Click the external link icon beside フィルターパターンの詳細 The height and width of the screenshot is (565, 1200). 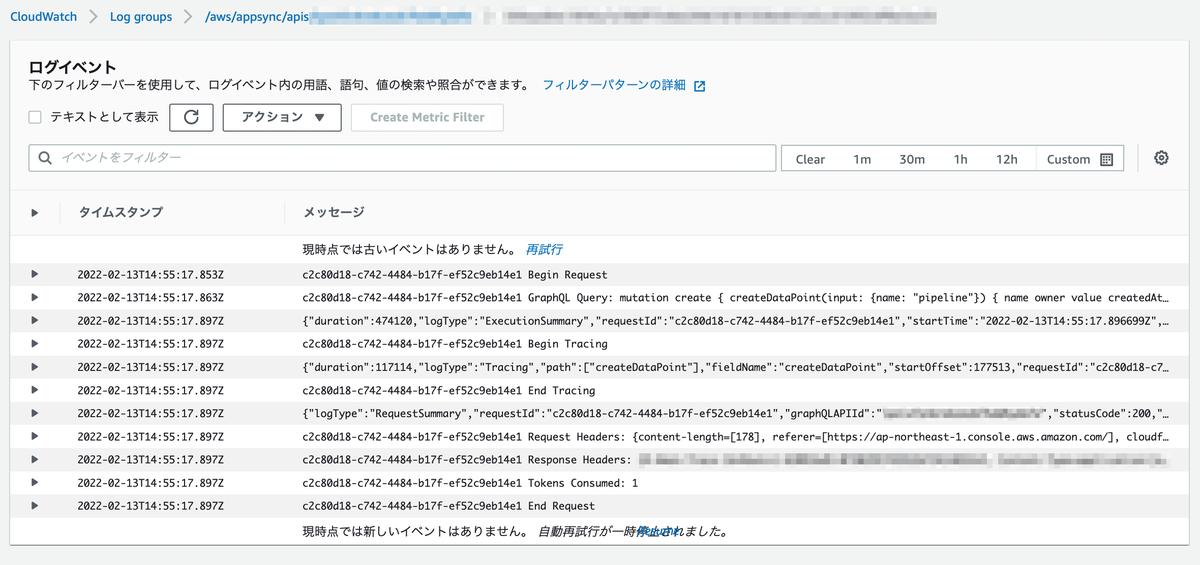(x=699, y=86)
